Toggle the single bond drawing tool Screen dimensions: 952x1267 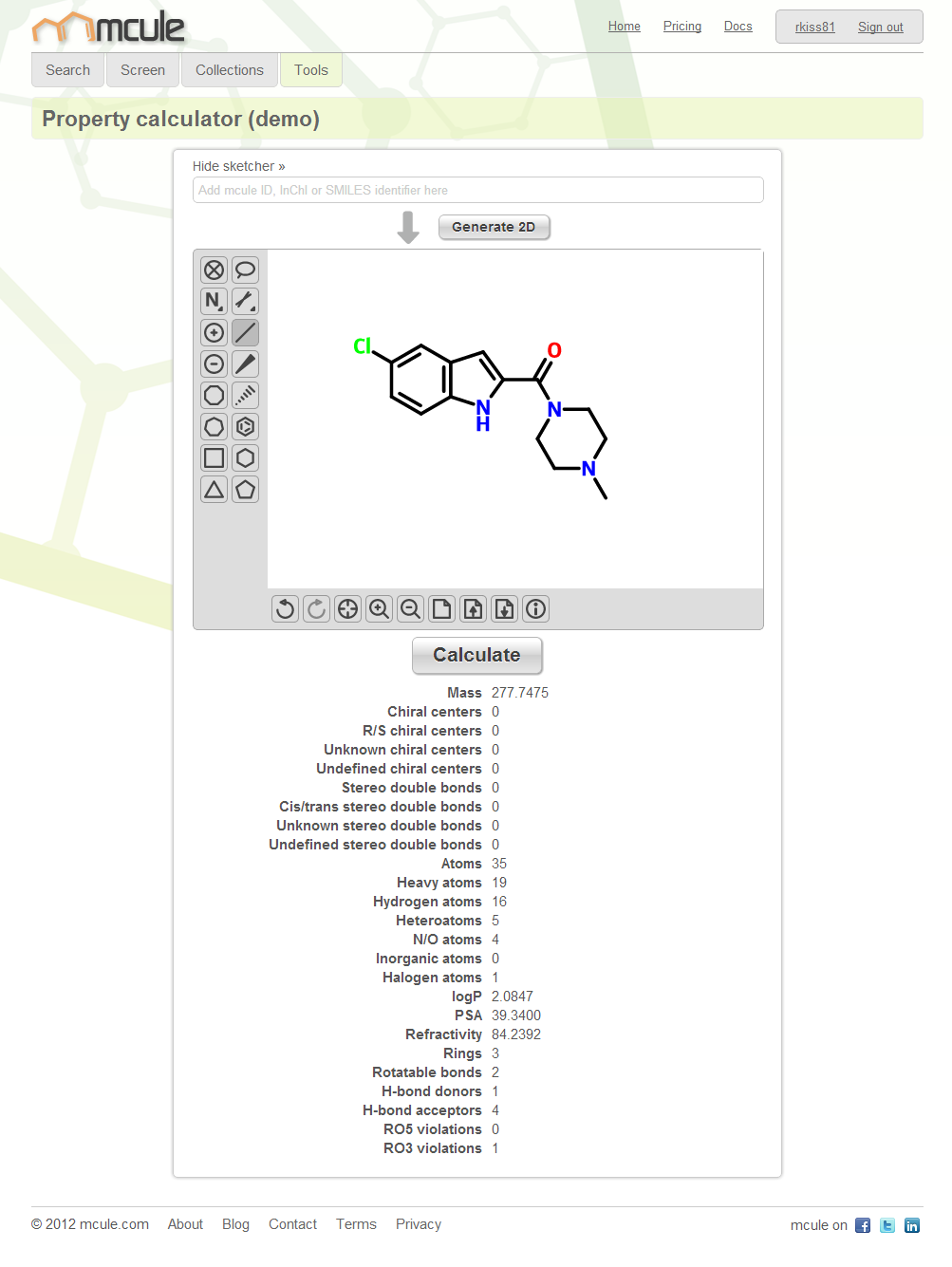coord(245,333)
